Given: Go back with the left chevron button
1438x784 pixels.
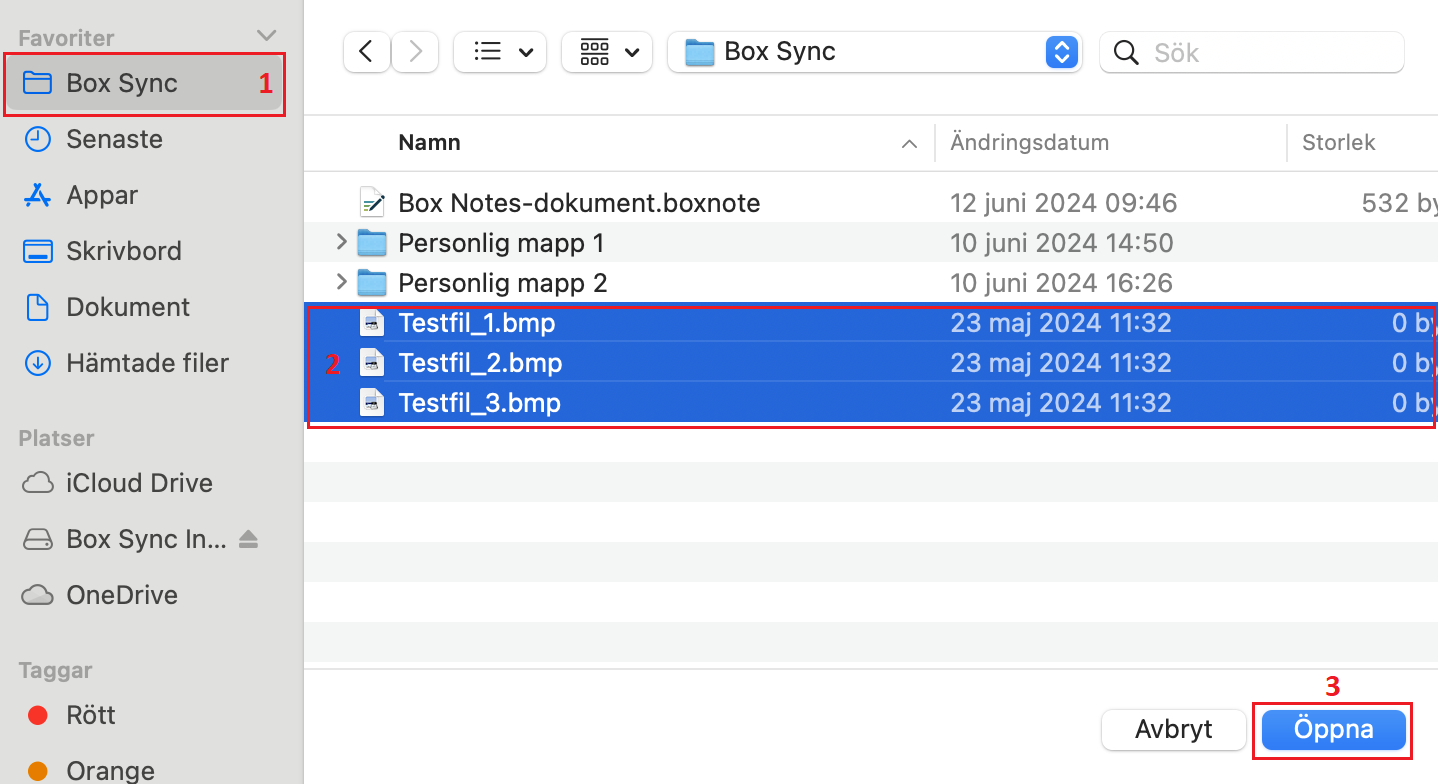Looking at the screenshot, I should (366, 52).
